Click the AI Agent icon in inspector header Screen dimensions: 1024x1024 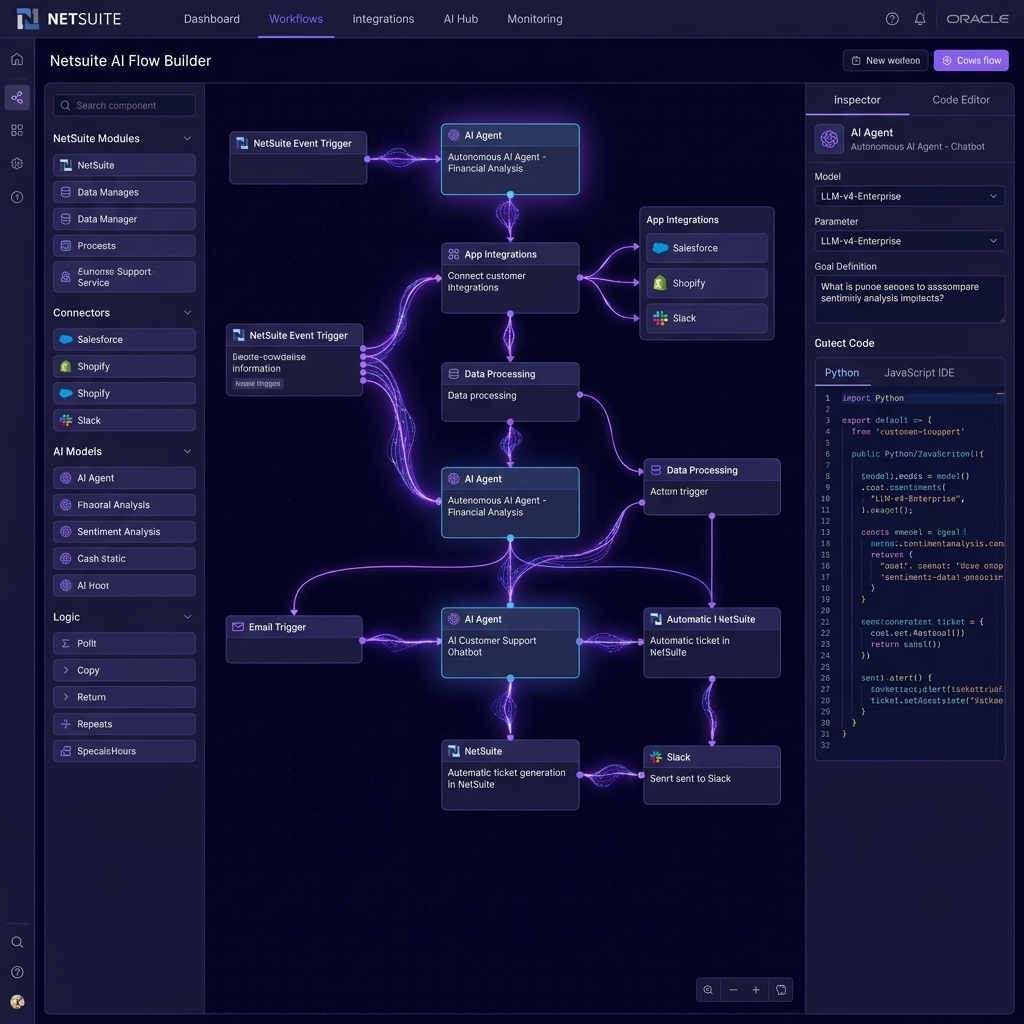tap(829, 139)
